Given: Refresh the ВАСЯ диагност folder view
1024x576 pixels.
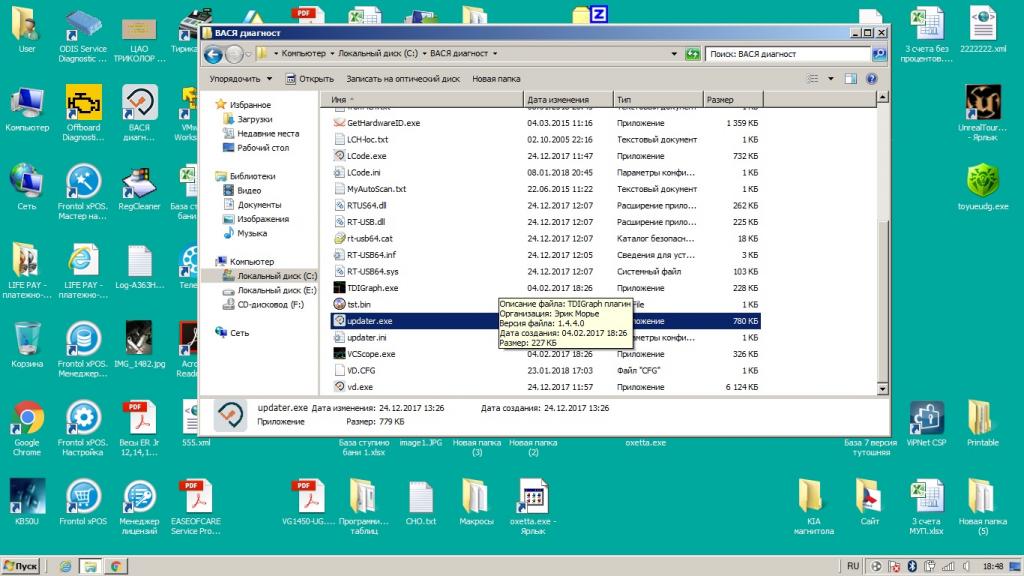Looking at the screenshot, I should click(x=692, y=54).
